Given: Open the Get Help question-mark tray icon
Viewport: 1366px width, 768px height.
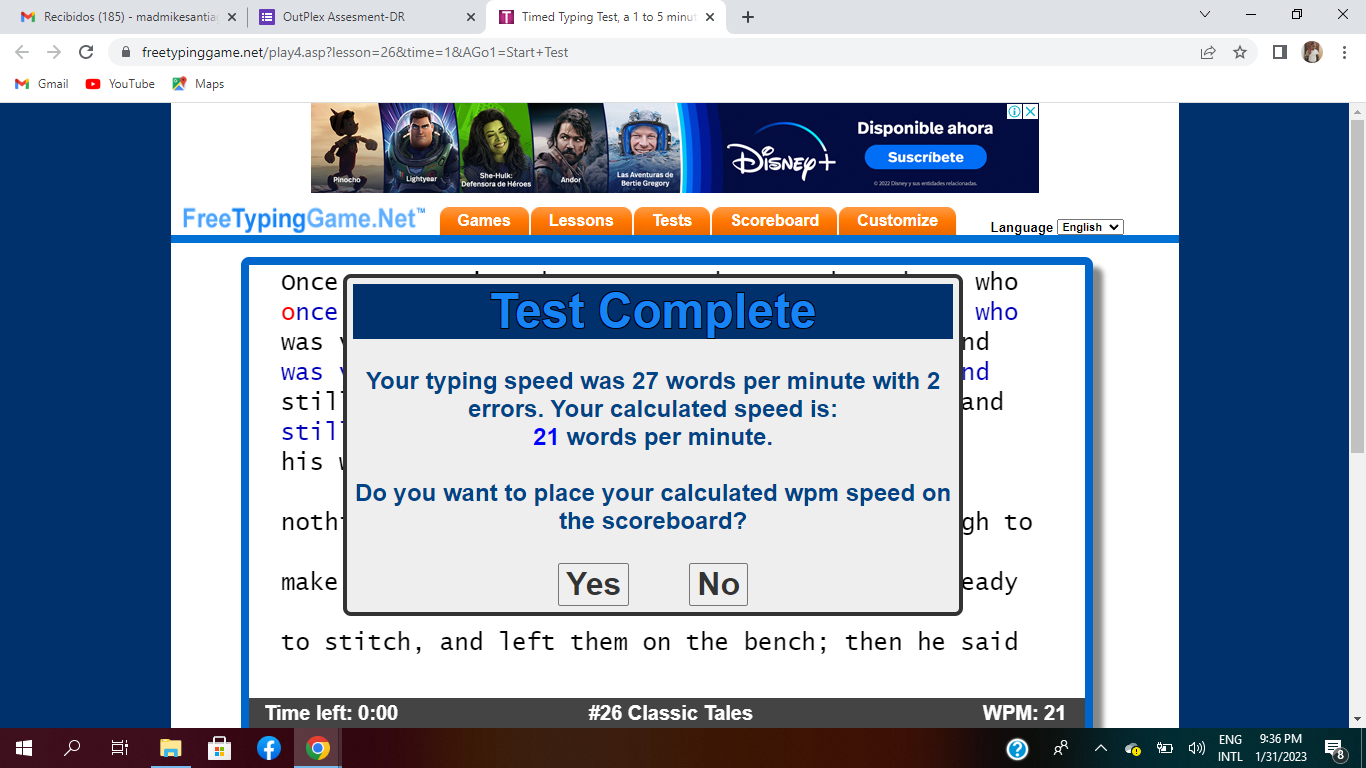Looking at the screenshot, I should 1017,748.
